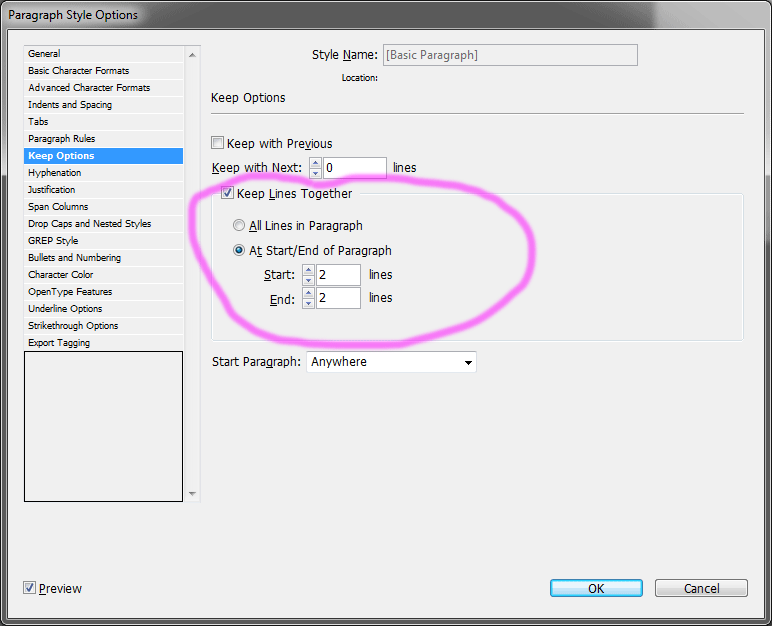This screenshot has height=626, width=772.
Task: Open Paragraph Rules category
Action: (x=103, y=139)
